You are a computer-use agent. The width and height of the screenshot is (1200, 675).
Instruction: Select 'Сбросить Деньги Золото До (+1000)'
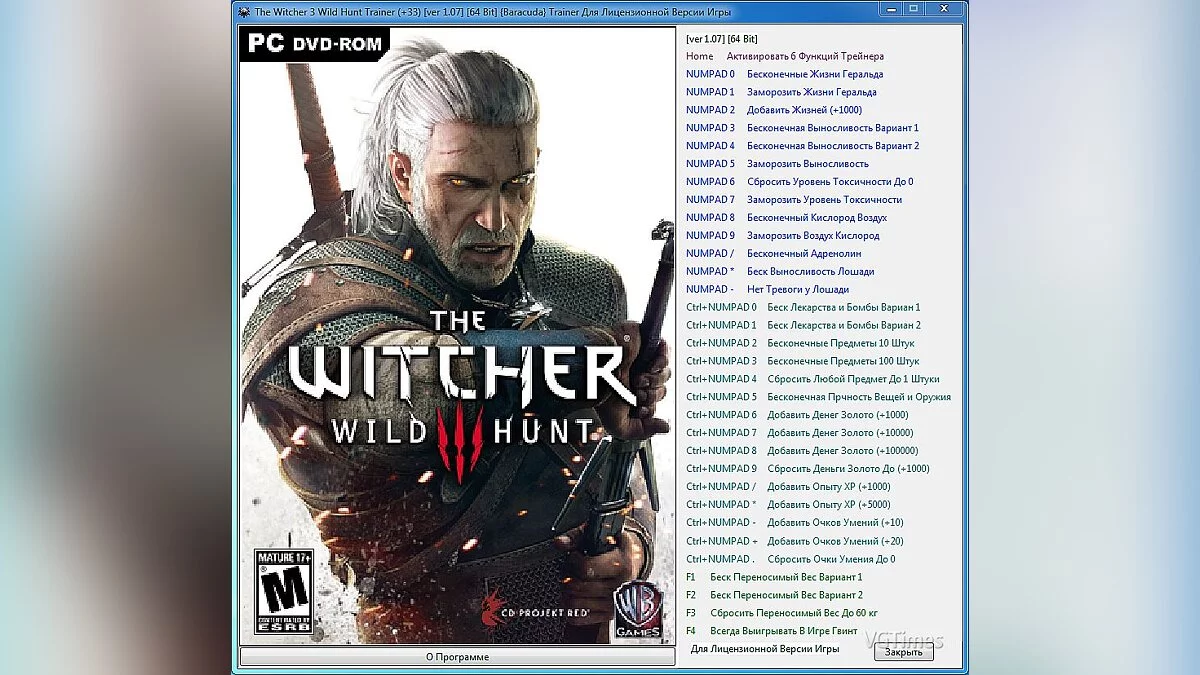click(x=848, y=470)
